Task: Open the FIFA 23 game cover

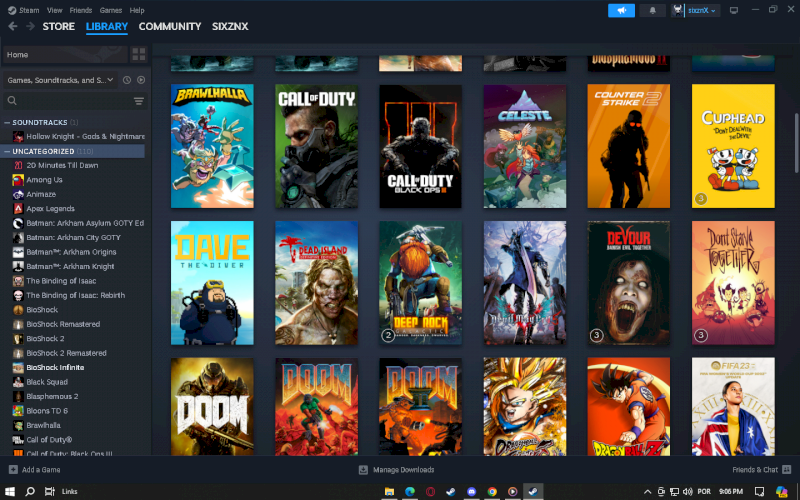Action: [733, 406]
